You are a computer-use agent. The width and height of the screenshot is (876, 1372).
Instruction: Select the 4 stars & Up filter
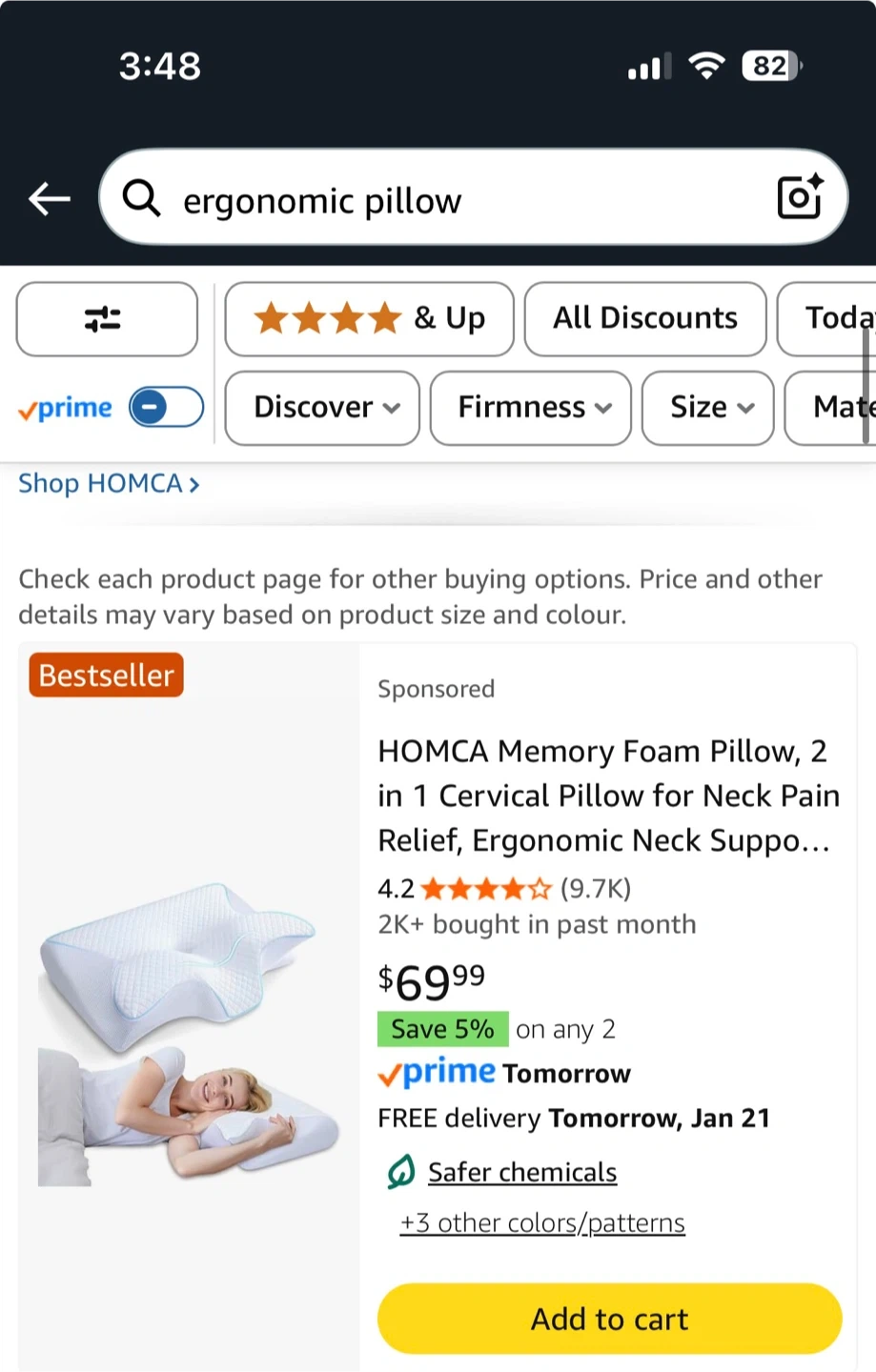(x=369, y=318)
